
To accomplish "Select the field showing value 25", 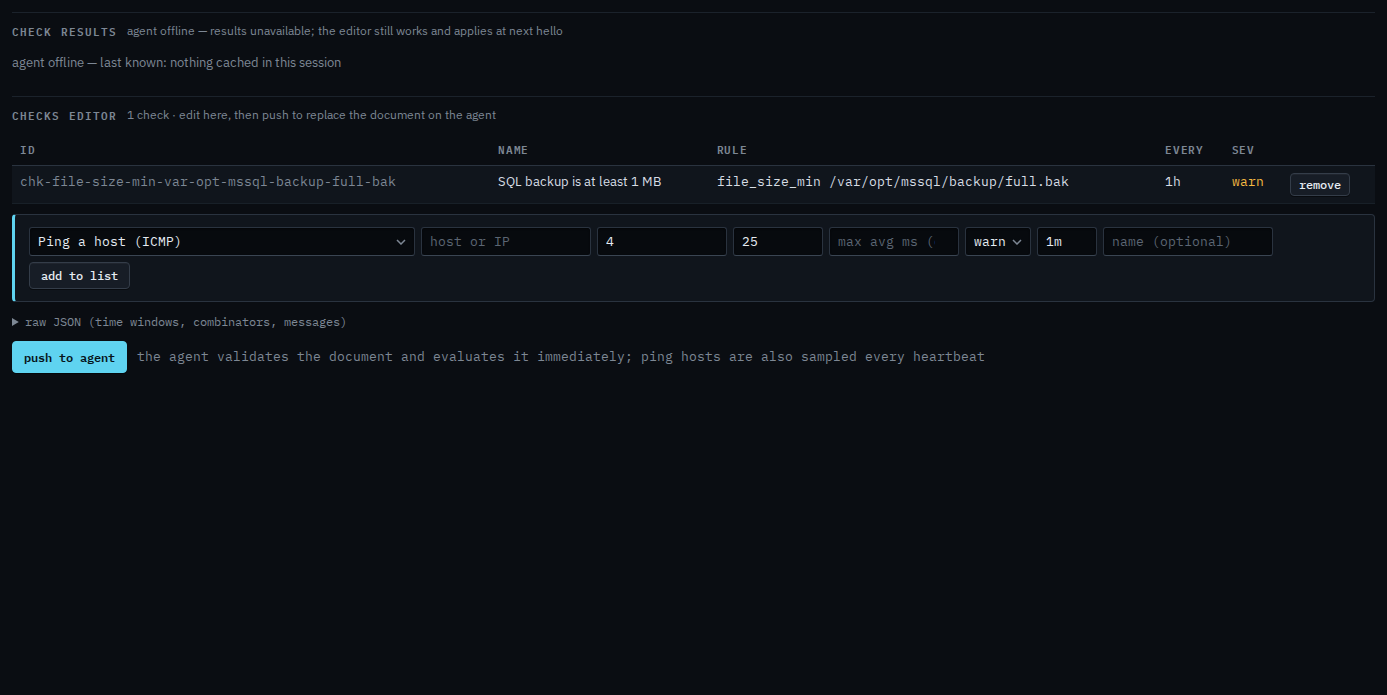I will click(778, 242).
